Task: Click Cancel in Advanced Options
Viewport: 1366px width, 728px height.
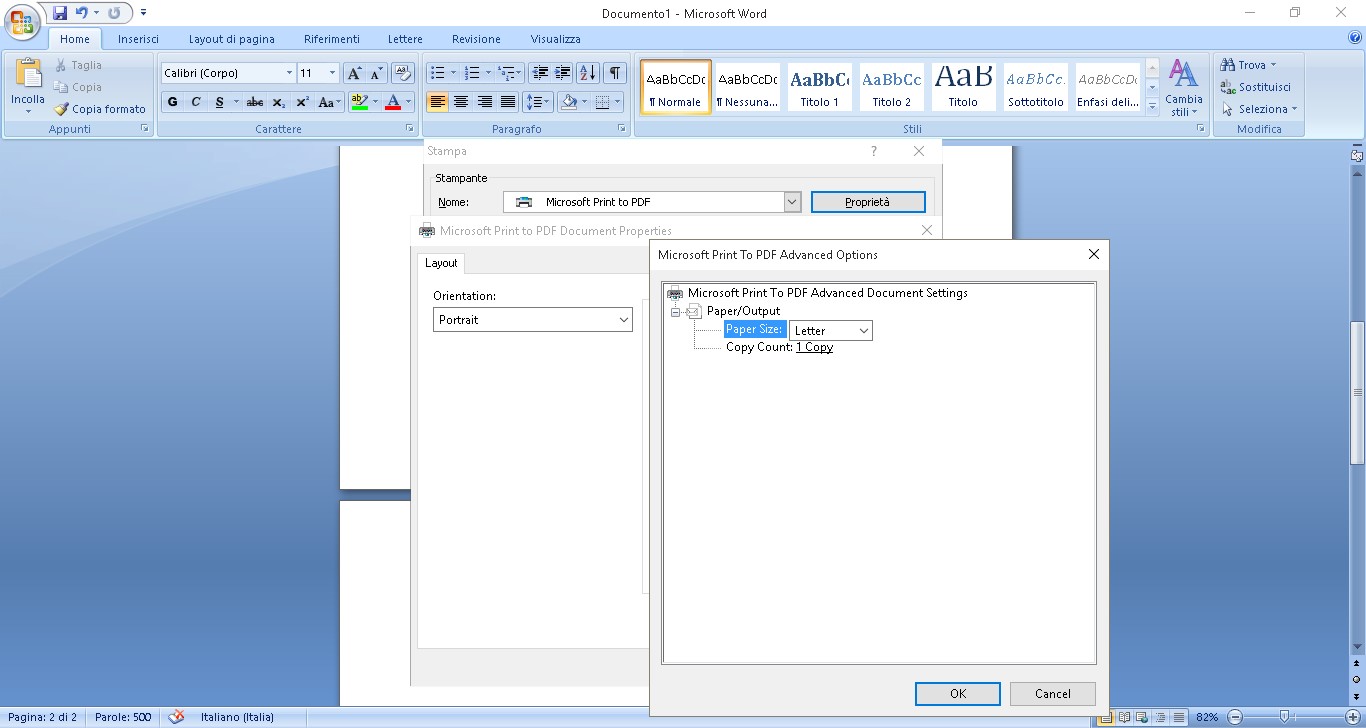Action: point(1053,693)
